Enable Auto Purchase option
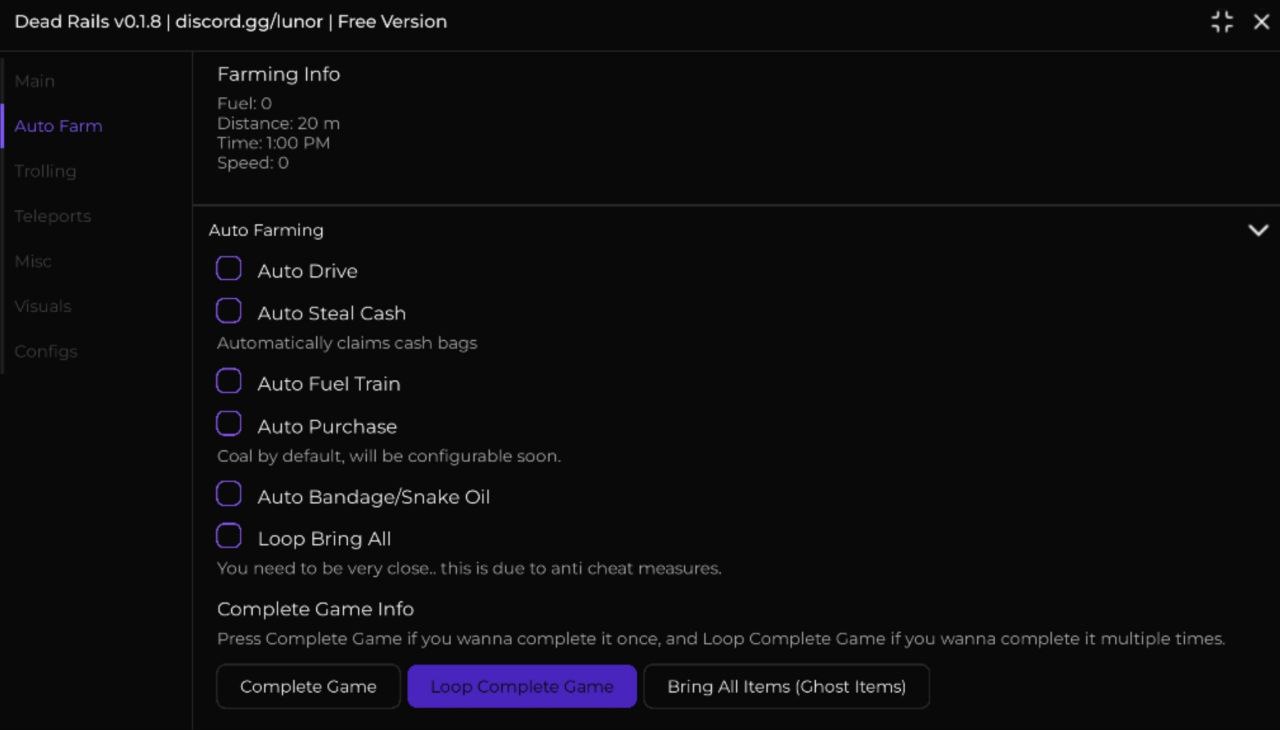 click(229, 425)
